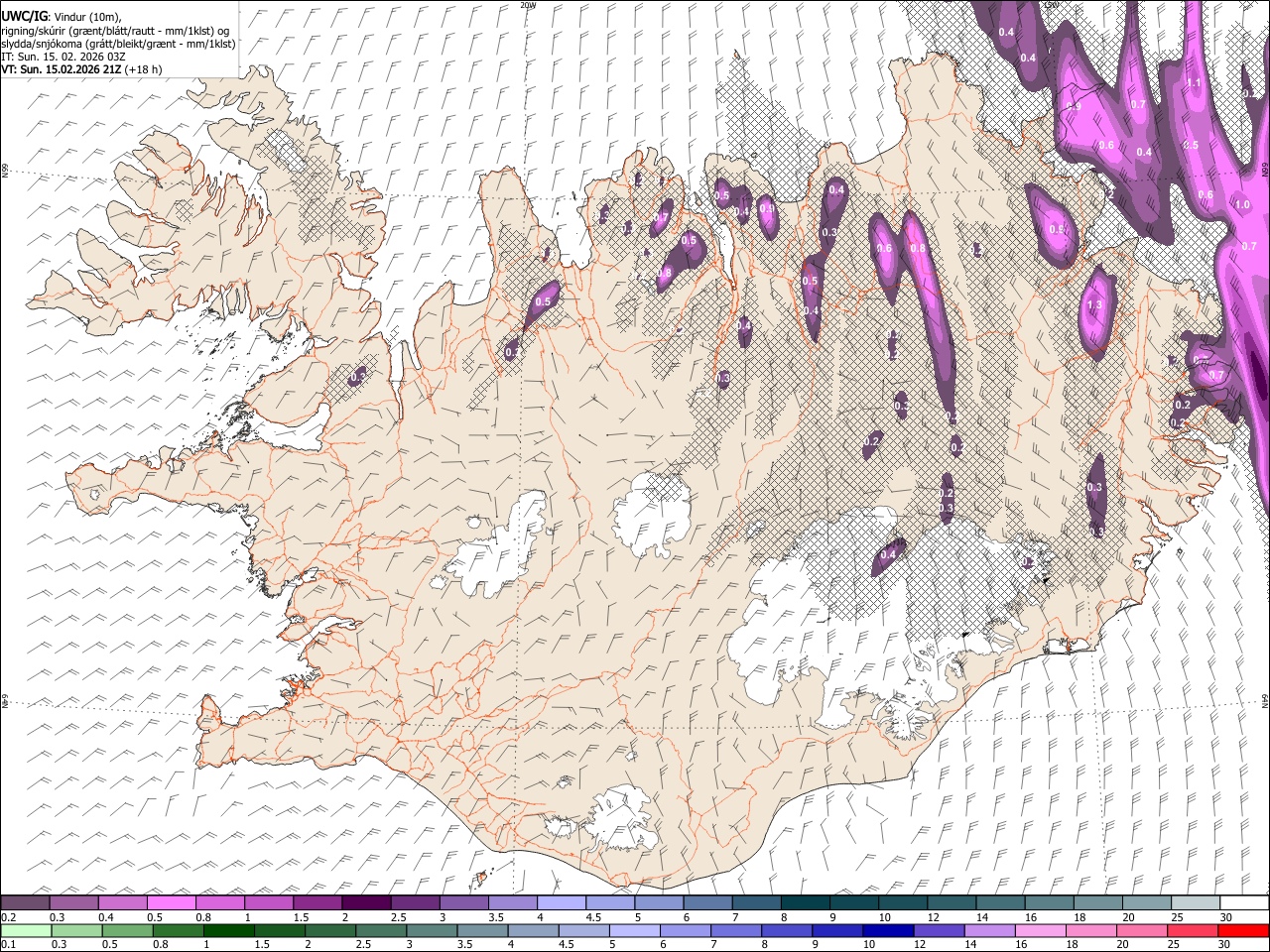The image size is (1270, 952).
Task: Click the 'rigning/skúrir' description line
Action: click(115, 31)
